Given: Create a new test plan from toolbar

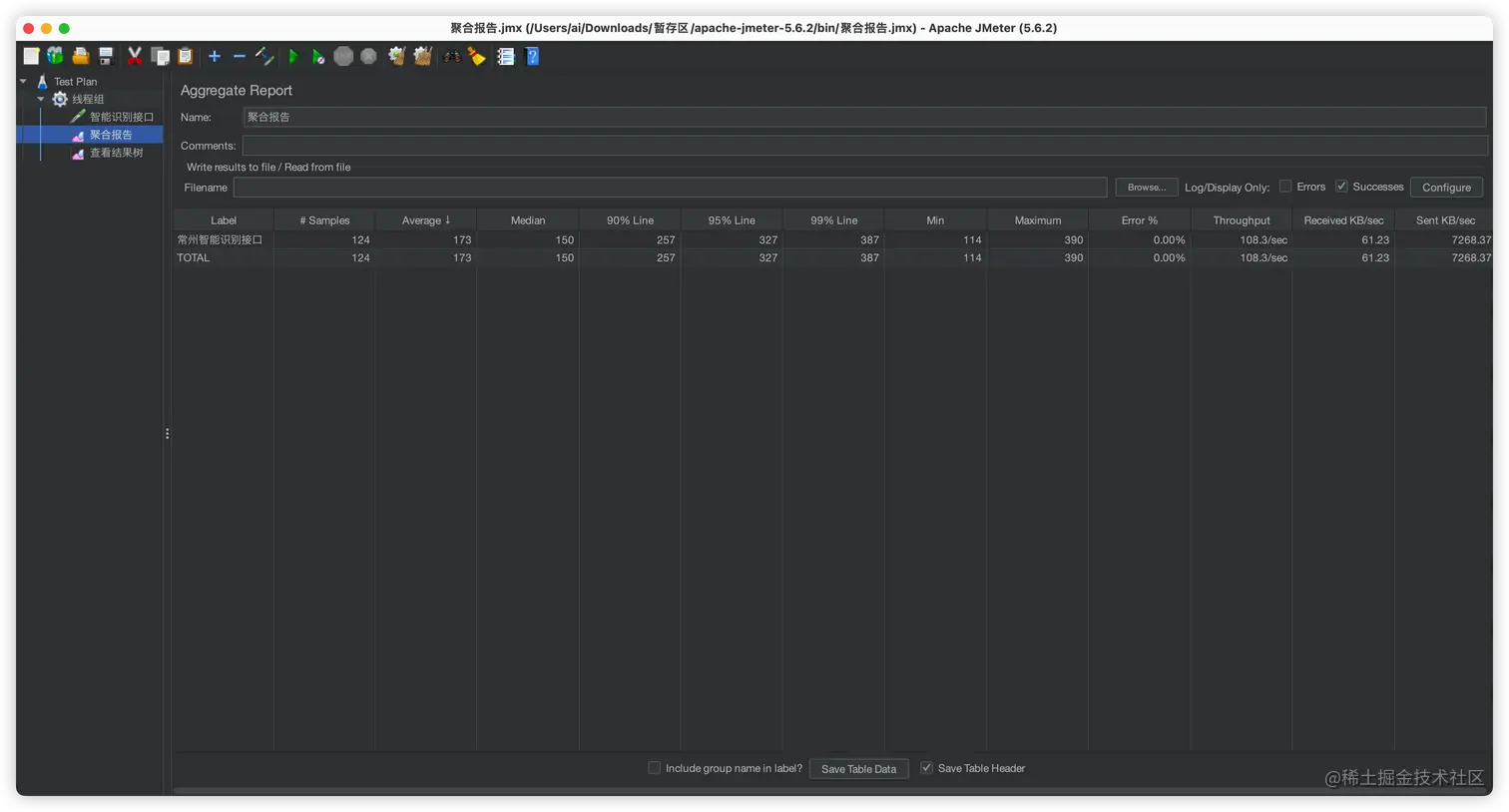Looking at the screenshot, I should 31,57.
